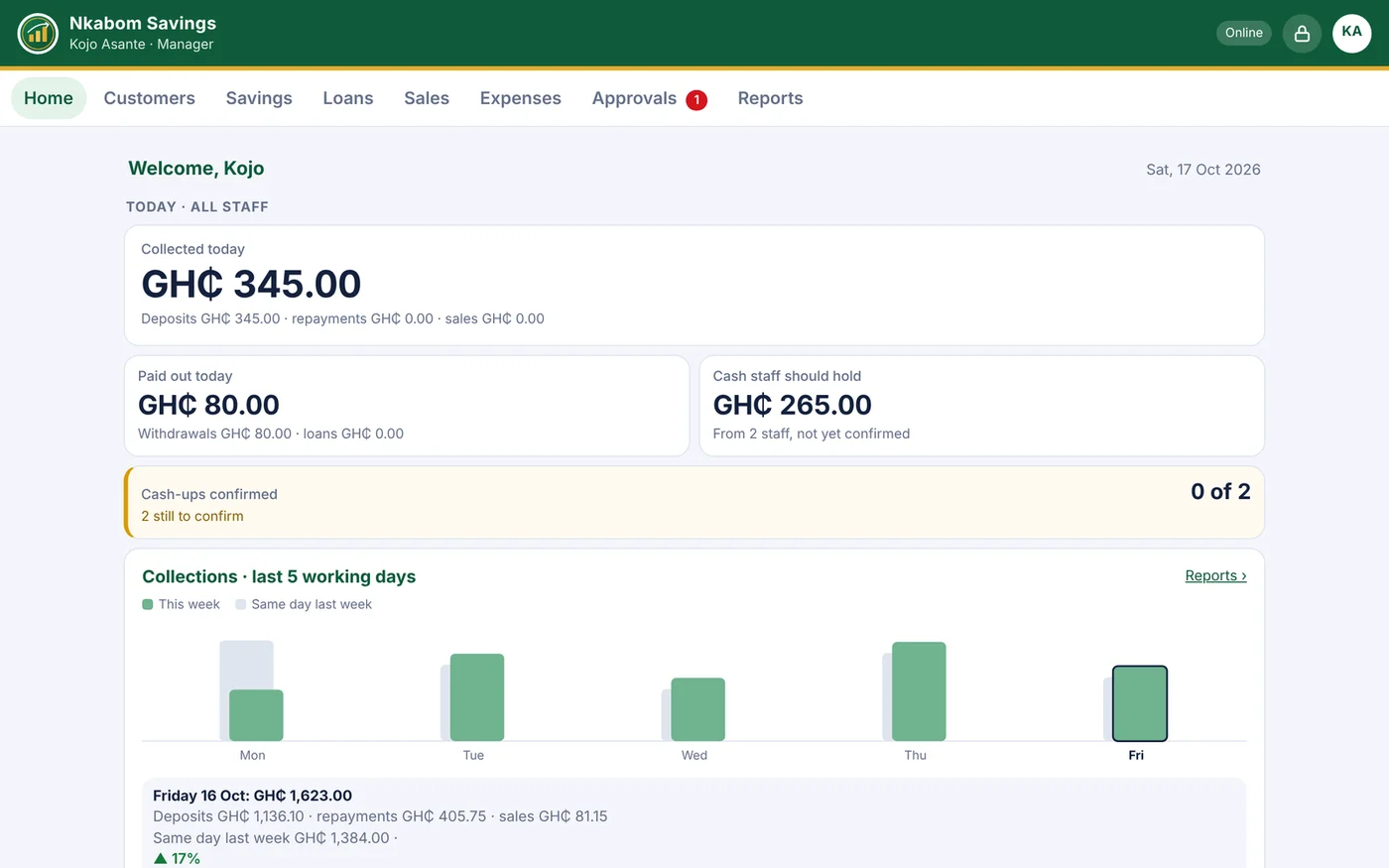Open the Cash-ups confirmed banner
Image resolution: width=1389 pixels, height=868 pixels.
[x=694, y=503]
